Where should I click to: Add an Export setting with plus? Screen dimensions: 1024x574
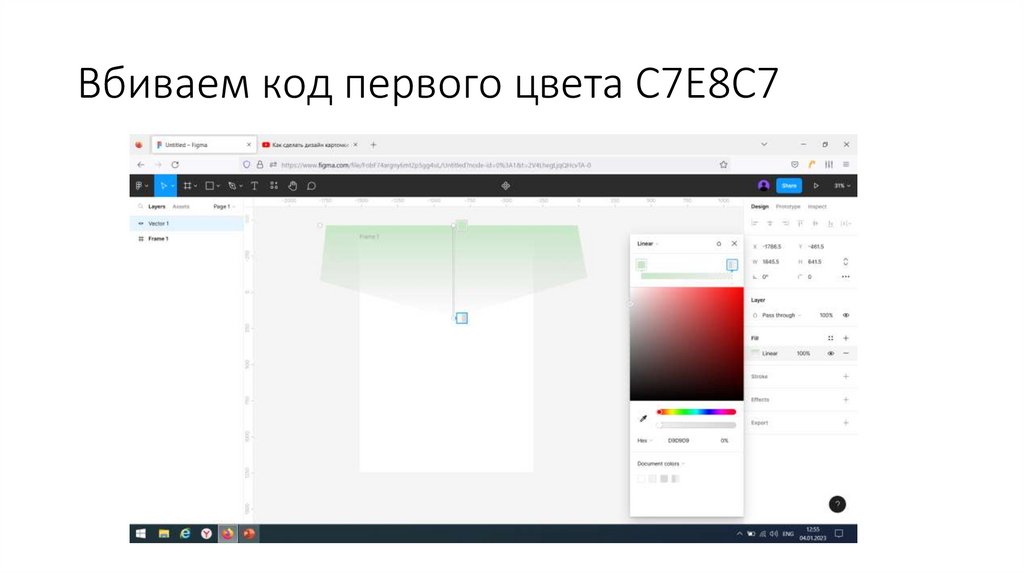click(x=846, y=423)
